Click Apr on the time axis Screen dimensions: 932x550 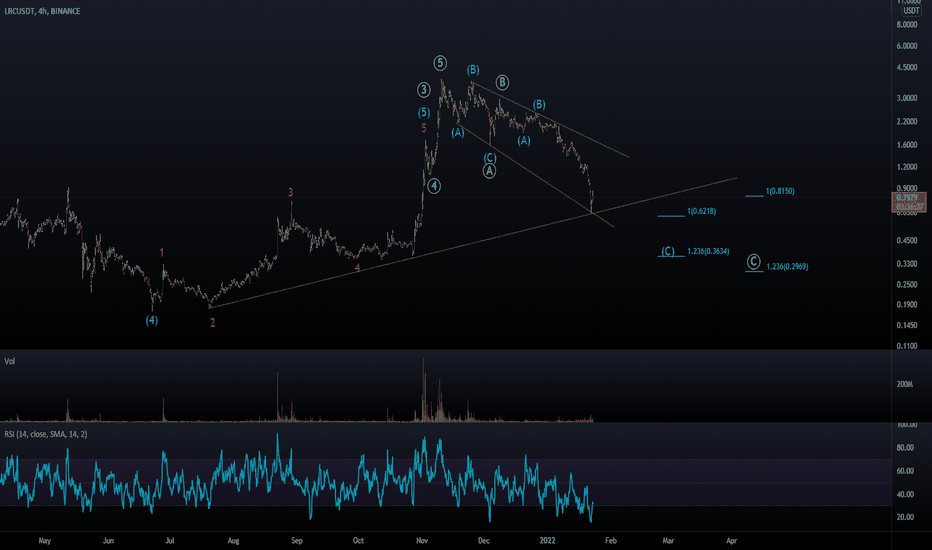[x=732, y=541]
